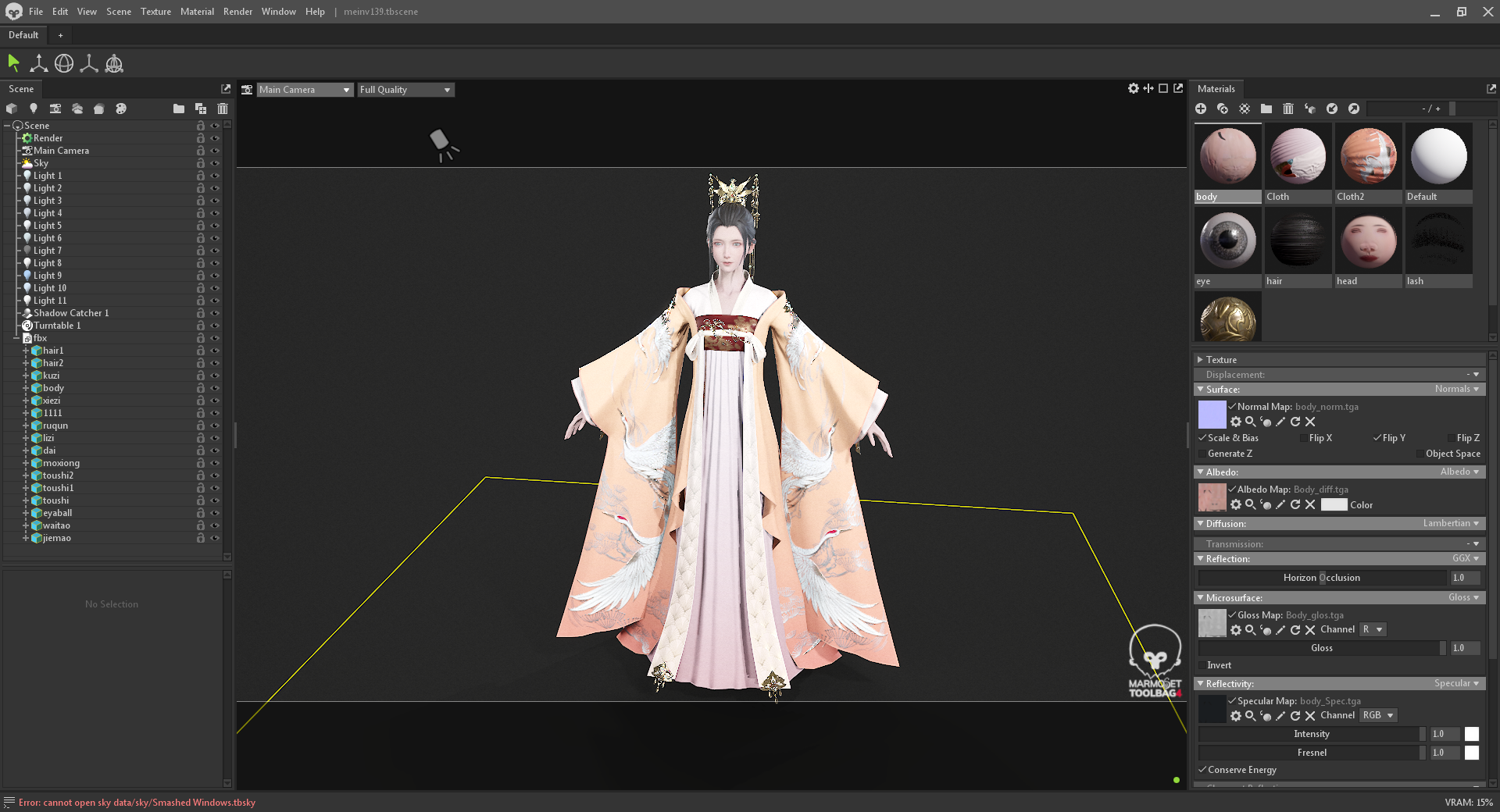
Task: Open the Full Quality dropdown
Action: (405, 90)
